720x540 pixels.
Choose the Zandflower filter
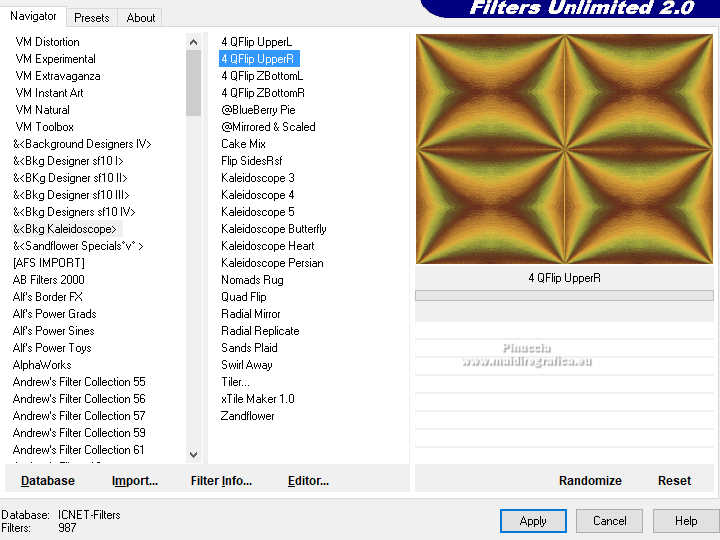[248, 416]
